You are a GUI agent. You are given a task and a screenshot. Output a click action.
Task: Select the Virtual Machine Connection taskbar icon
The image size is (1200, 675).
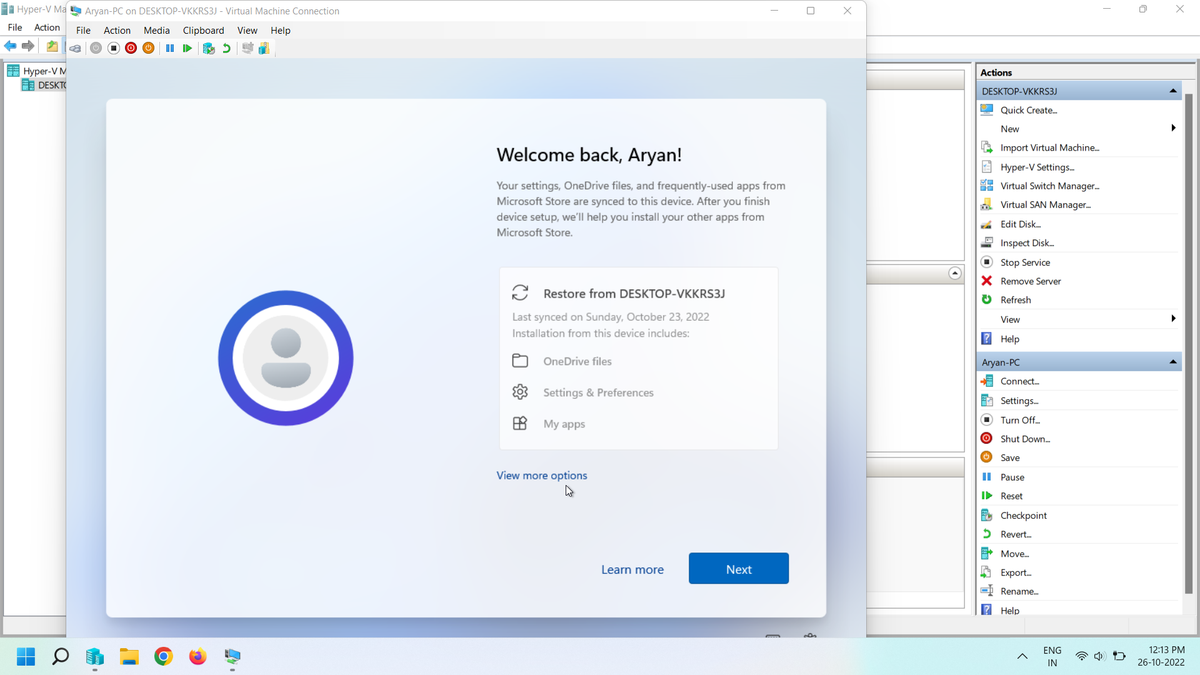[x=232, y=656]
